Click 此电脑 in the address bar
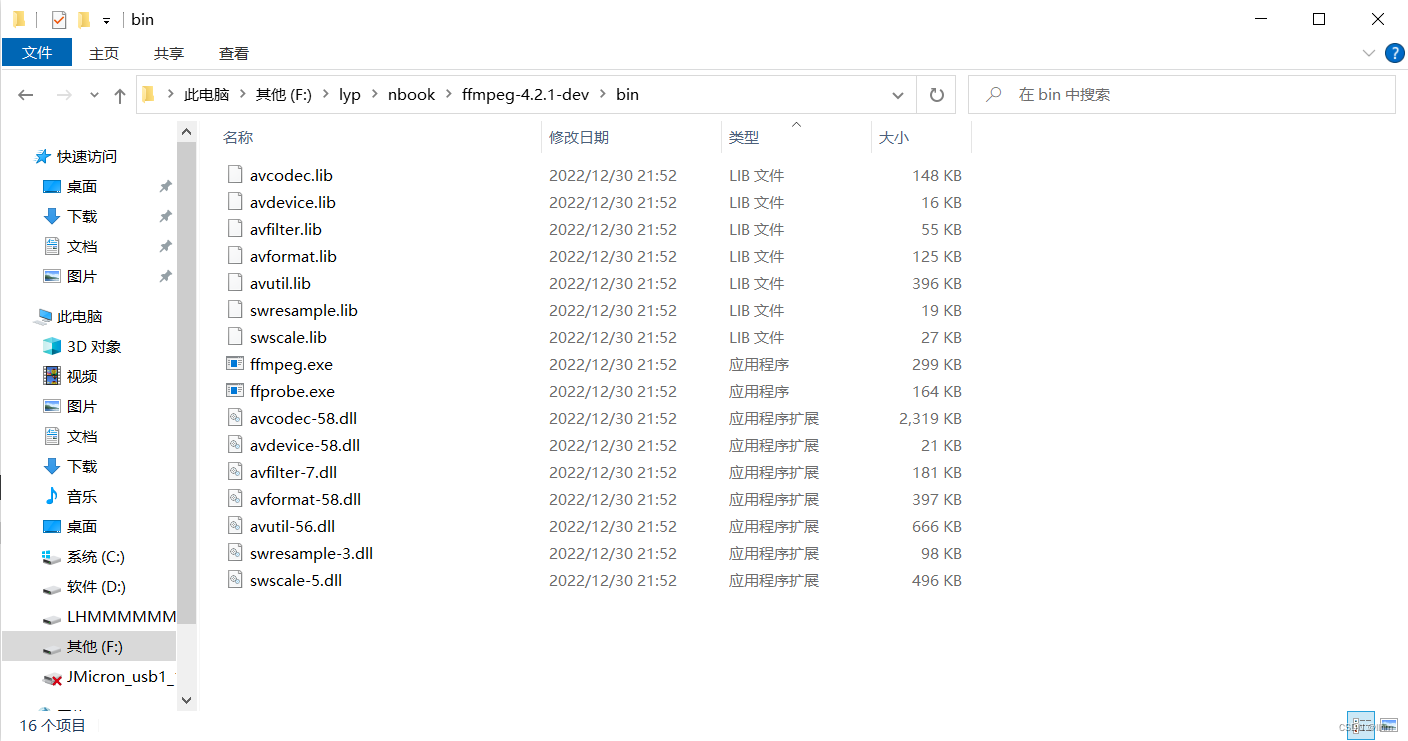The width and height of the screenshot is (1408, 741). point(206,95)
